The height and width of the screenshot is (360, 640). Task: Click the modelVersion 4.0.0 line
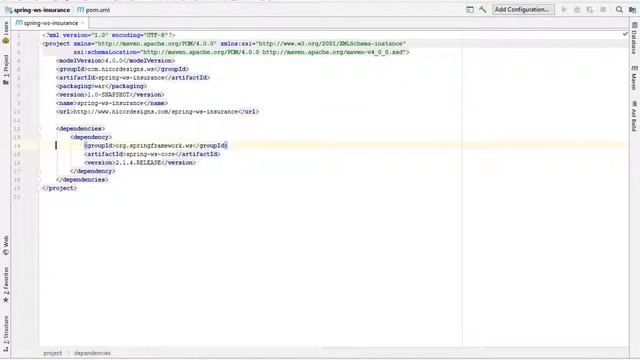coord(116,61)
